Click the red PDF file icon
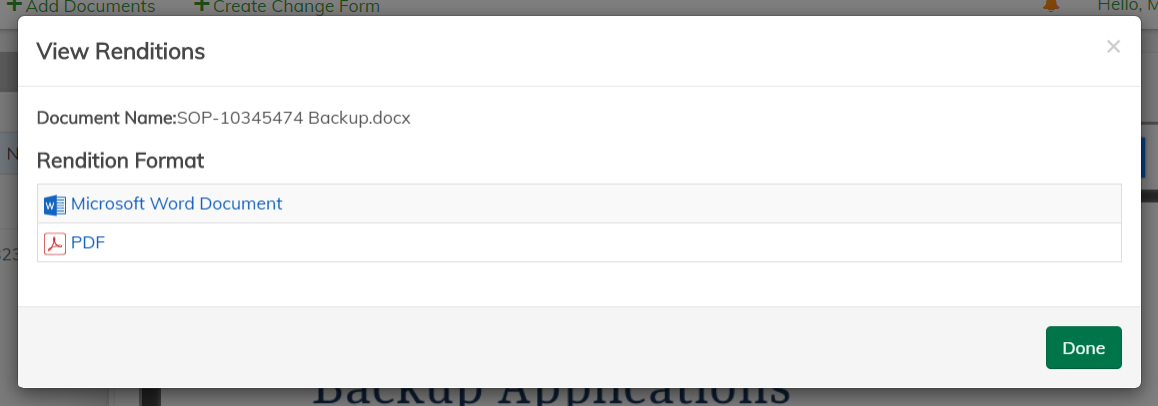The width and height of the screenshot is (1158, 406). point(54,243)
